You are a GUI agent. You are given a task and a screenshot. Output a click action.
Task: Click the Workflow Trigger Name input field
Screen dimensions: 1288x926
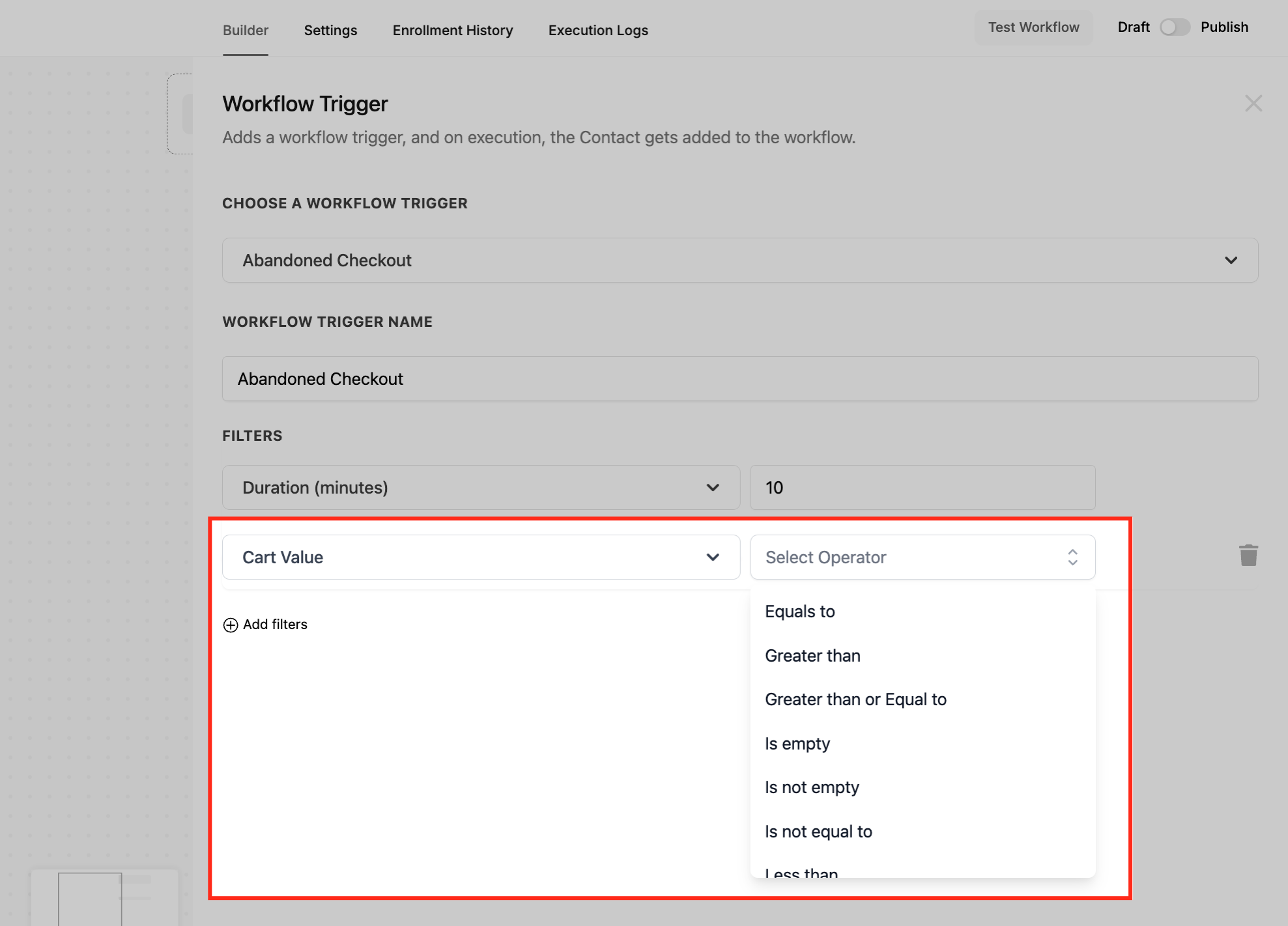[x=739, y=379]
